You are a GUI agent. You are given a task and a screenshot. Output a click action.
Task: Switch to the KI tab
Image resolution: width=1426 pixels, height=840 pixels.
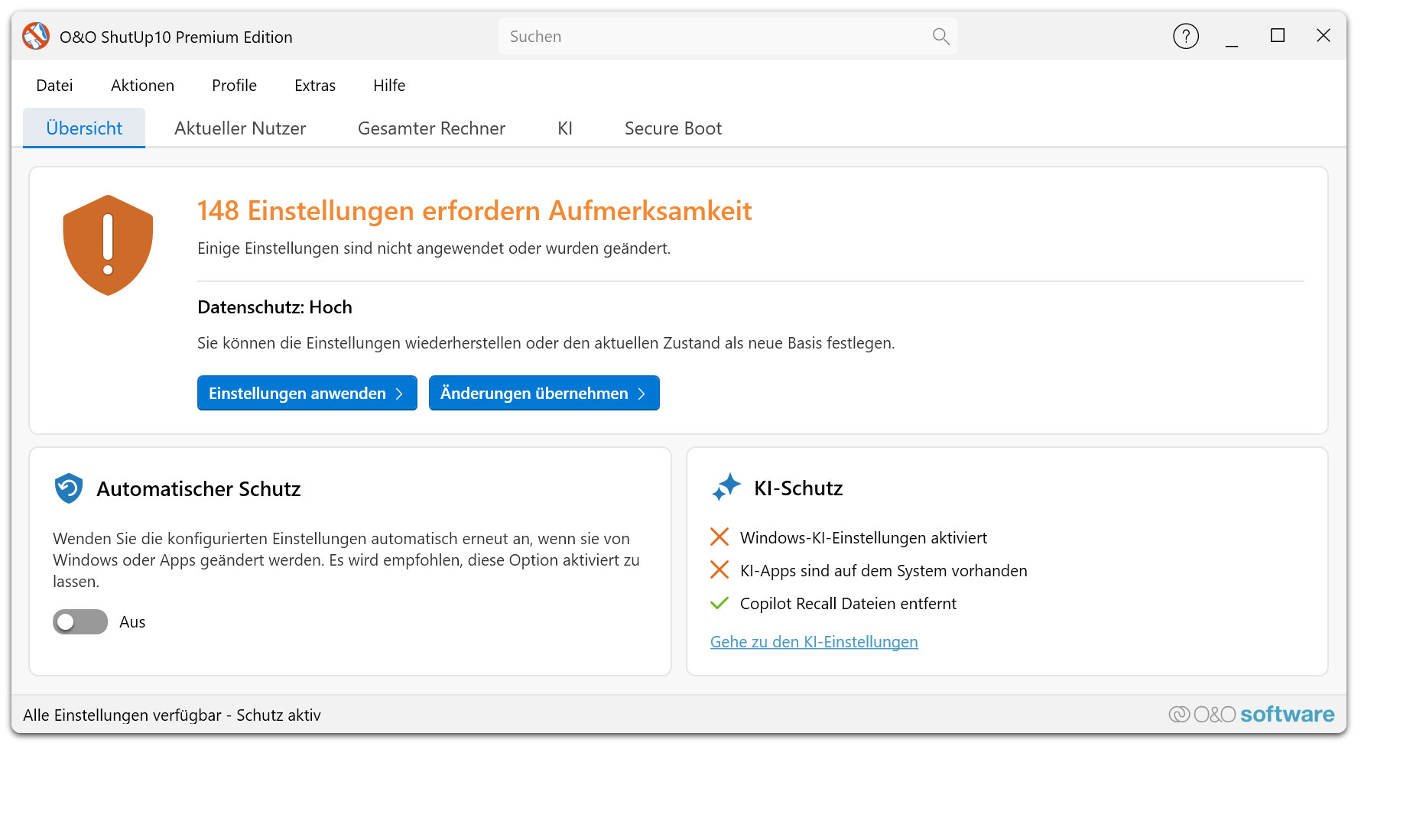[x=565, y=128]
